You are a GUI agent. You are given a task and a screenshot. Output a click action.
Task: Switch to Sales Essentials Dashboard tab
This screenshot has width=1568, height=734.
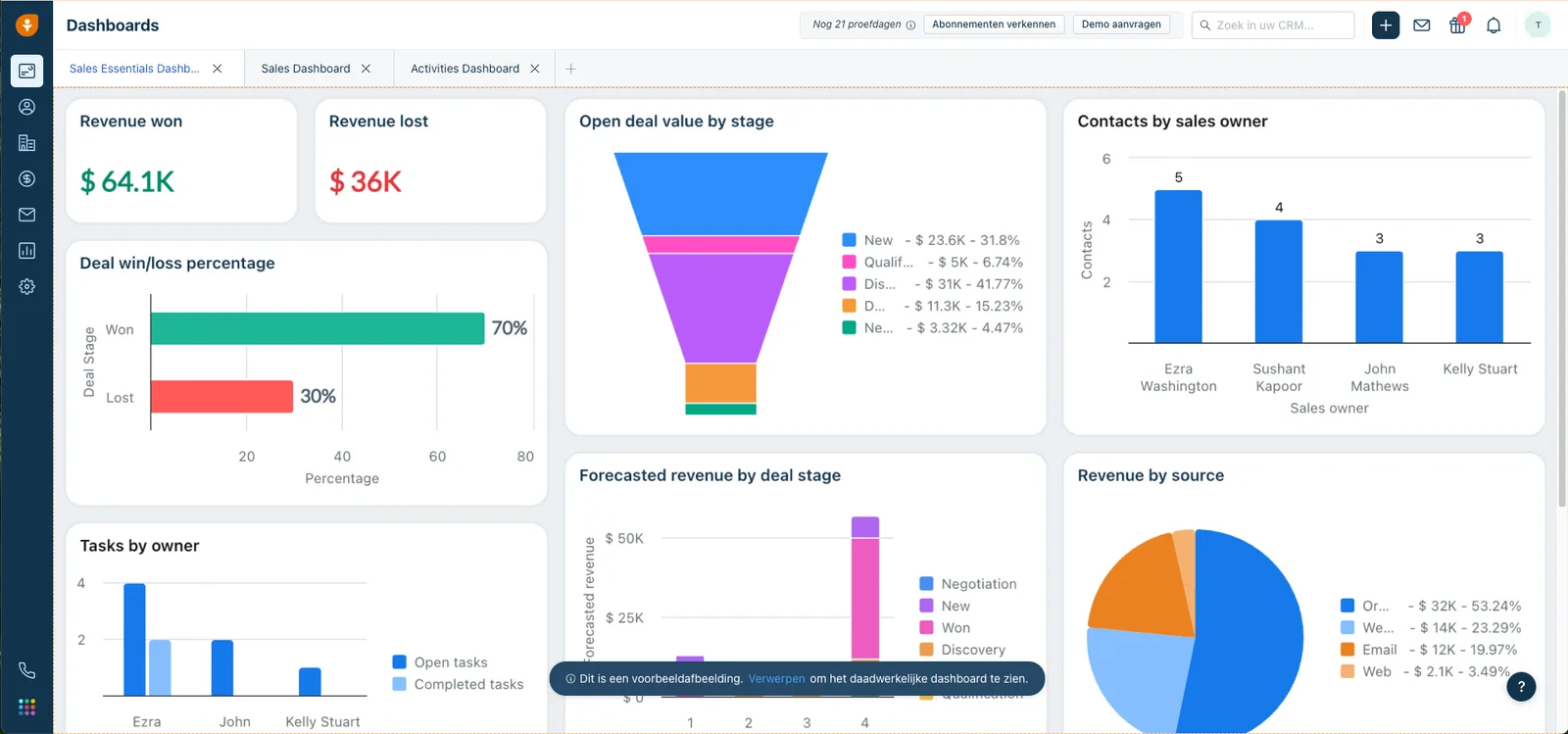(134, 69)
